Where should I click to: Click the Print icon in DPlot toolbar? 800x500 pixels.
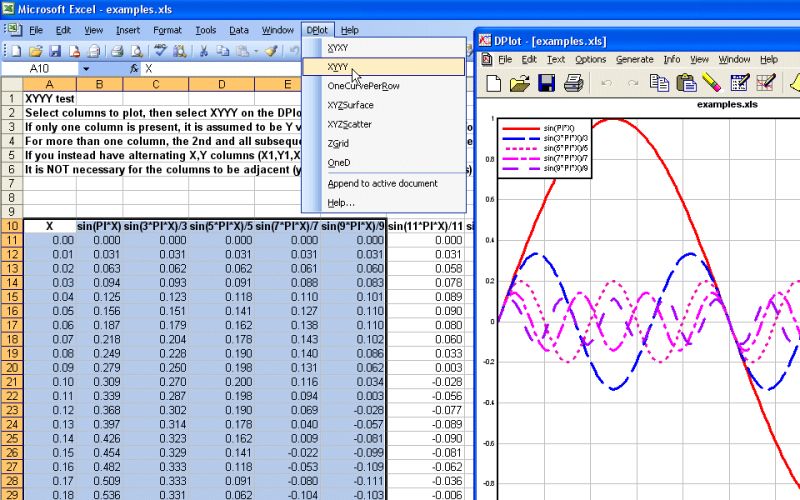[x=573, y=83]
